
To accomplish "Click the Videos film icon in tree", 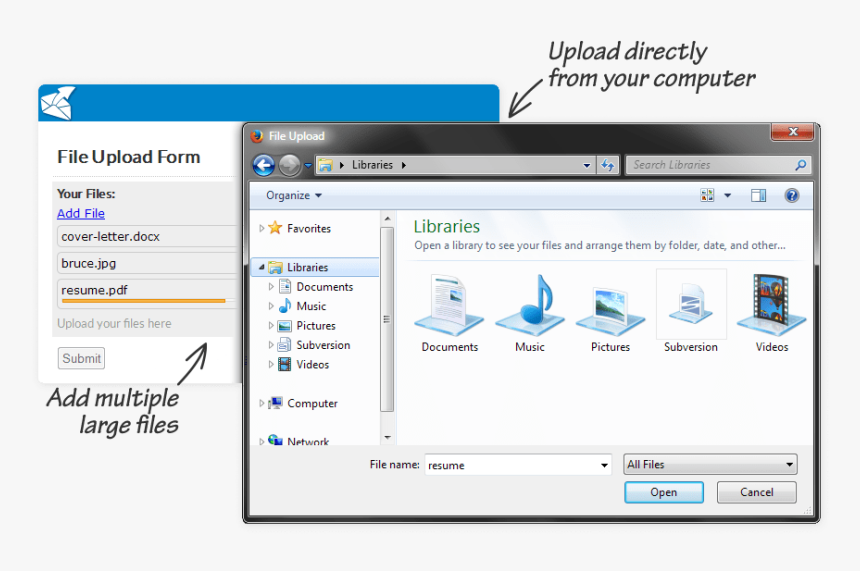I will pos(285,364).
